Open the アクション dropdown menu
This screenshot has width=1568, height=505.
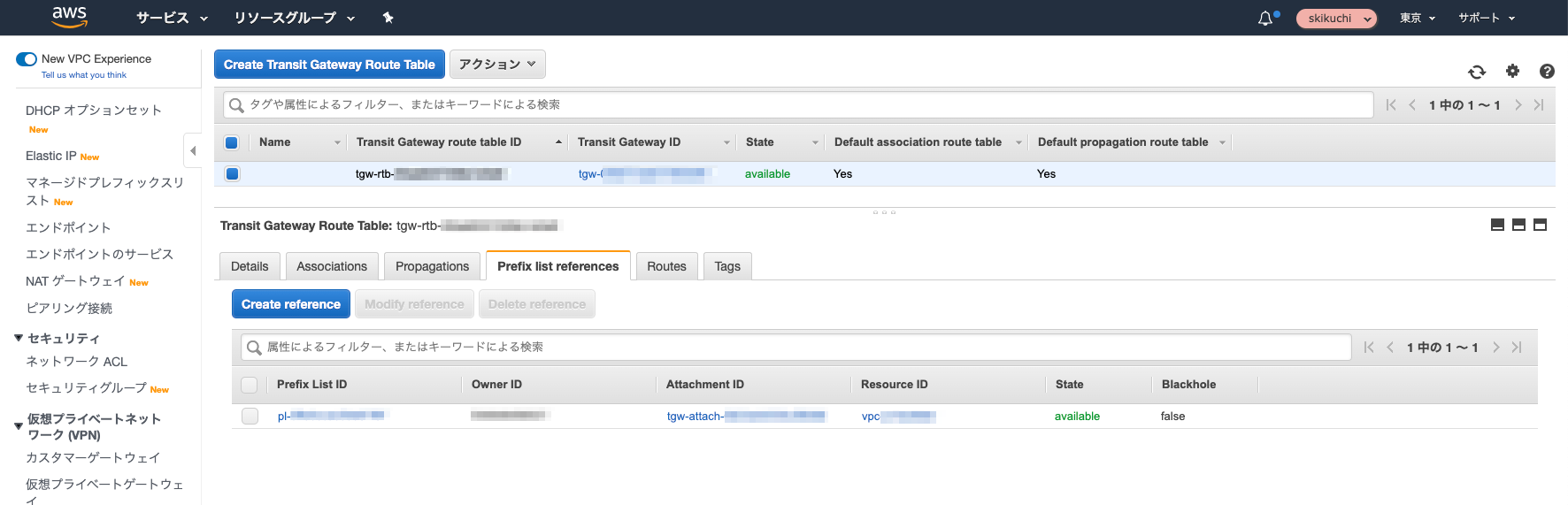[x=497, y=65]
